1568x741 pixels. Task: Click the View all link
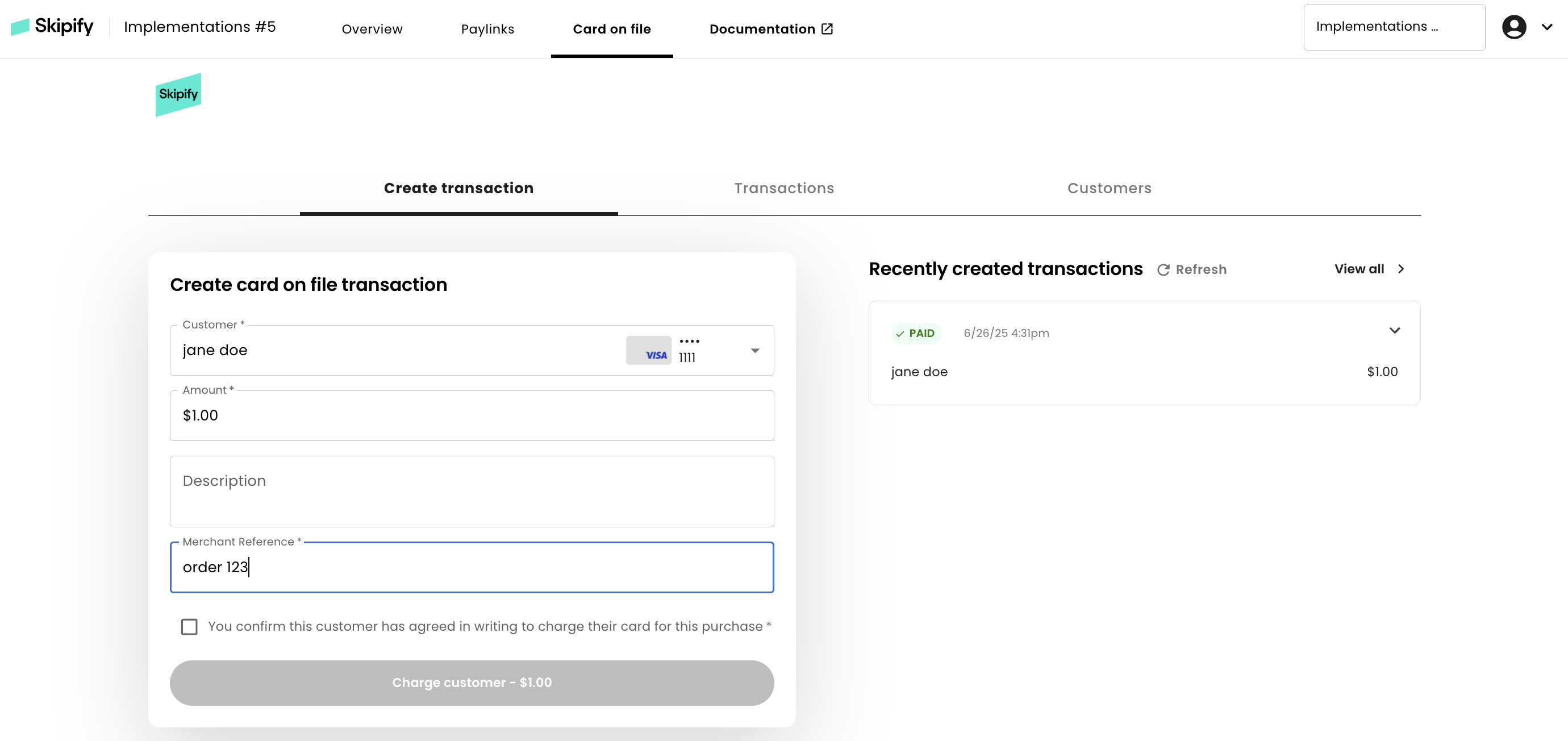(1359, 269)
